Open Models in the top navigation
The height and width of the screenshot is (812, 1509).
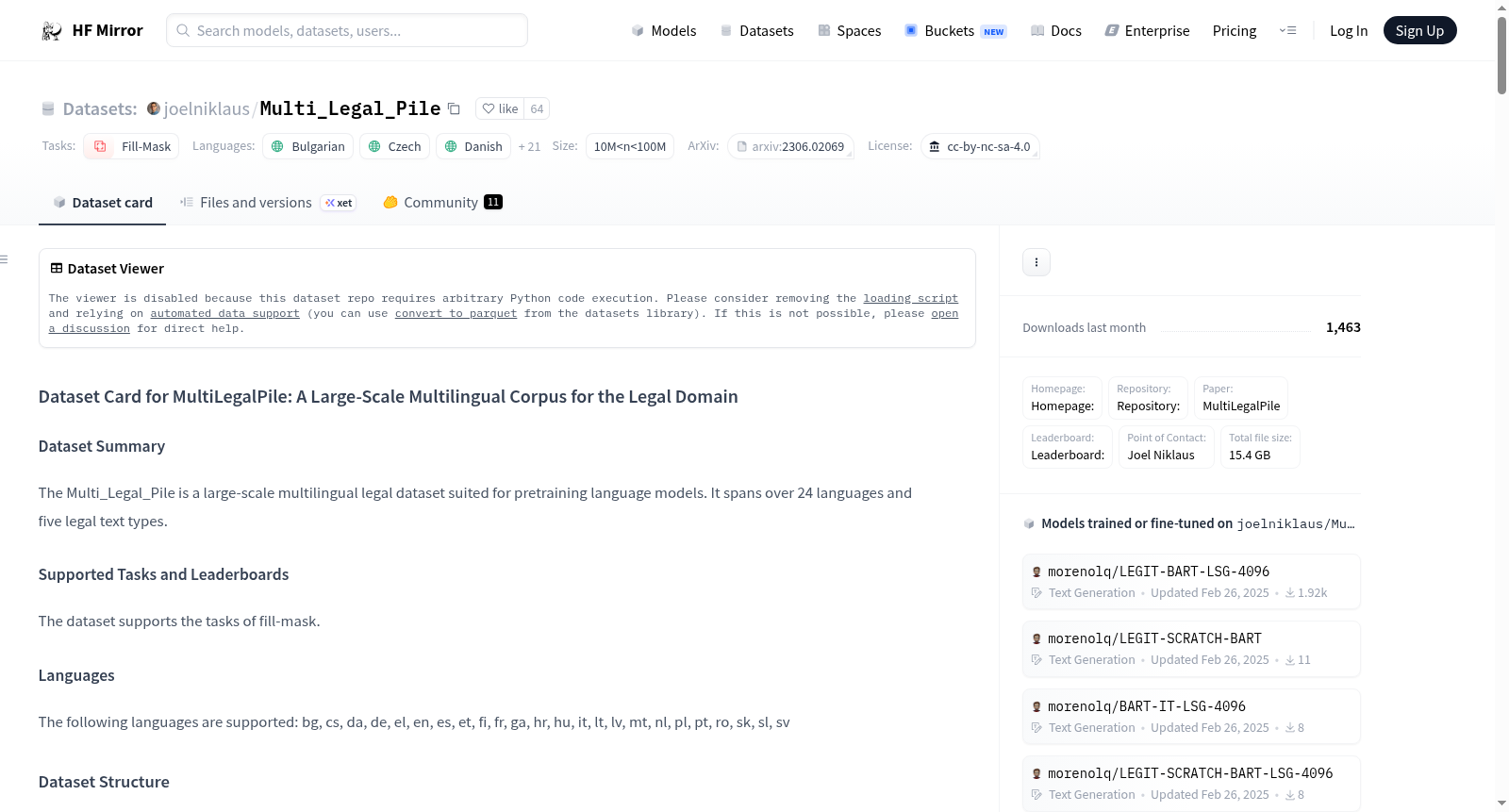coord(664,31)
